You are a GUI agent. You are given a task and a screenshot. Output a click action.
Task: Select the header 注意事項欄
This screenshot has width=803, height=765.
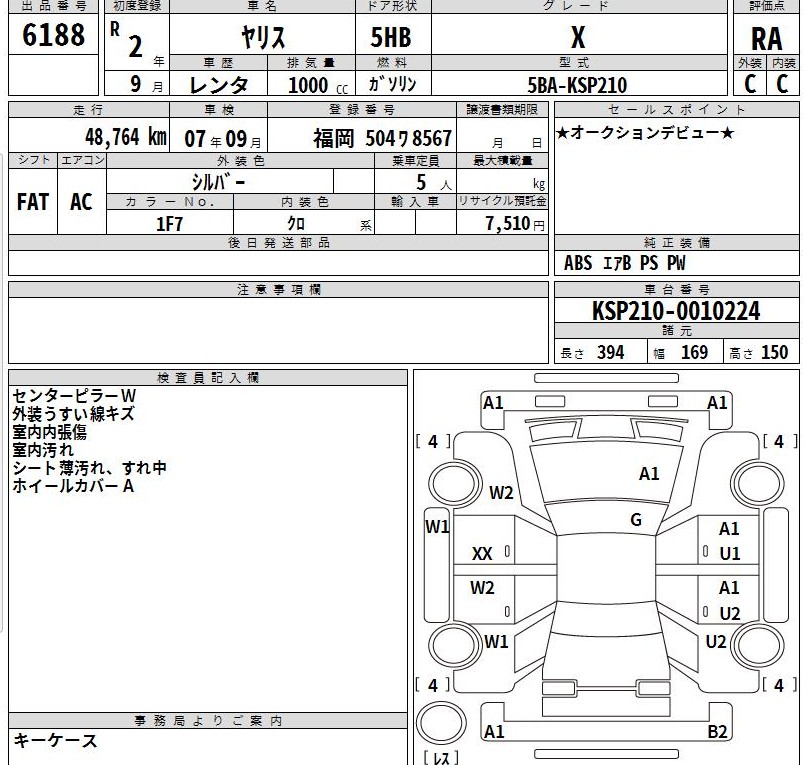[279, 290]
